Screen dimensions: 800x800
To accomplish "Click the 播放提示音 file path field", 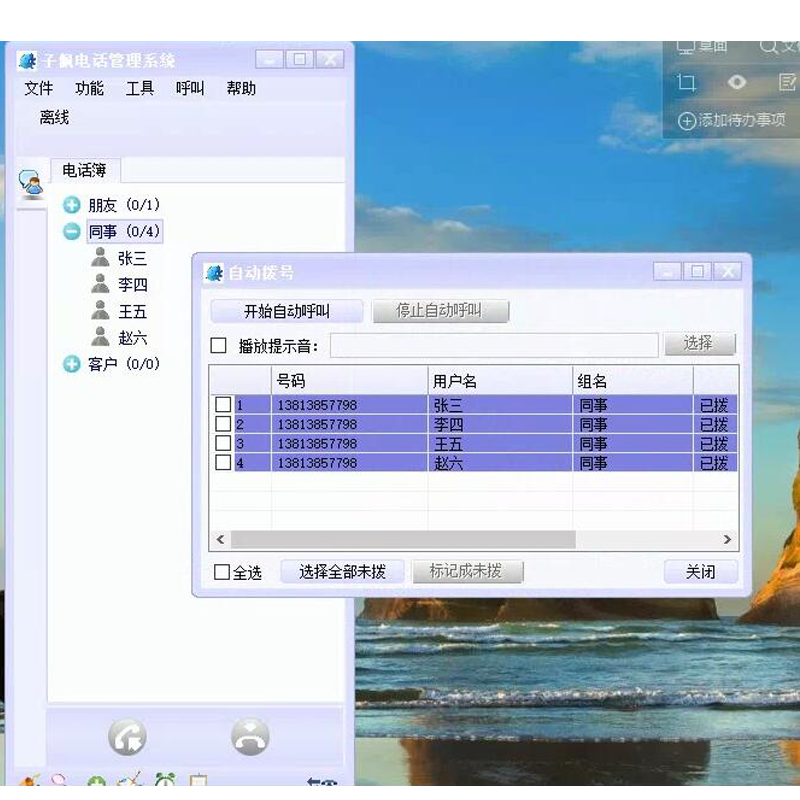I will coord(494,345).
